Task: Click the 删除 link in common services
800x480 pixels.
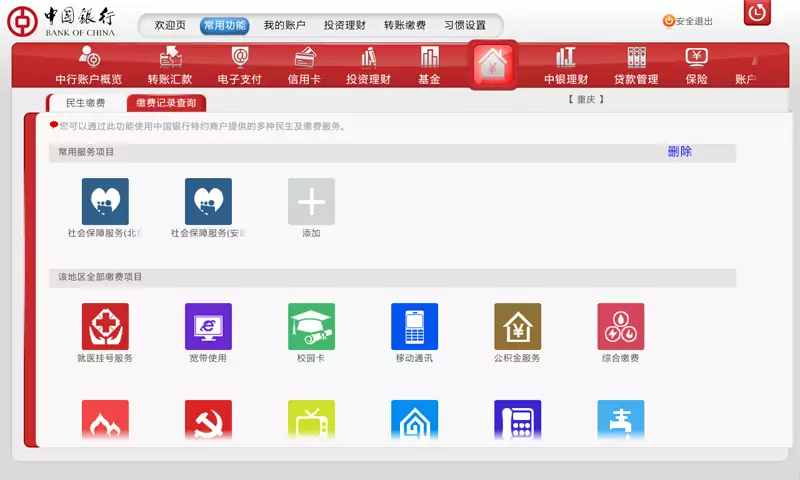Action: pyautogui.click(x=680, y=152)
